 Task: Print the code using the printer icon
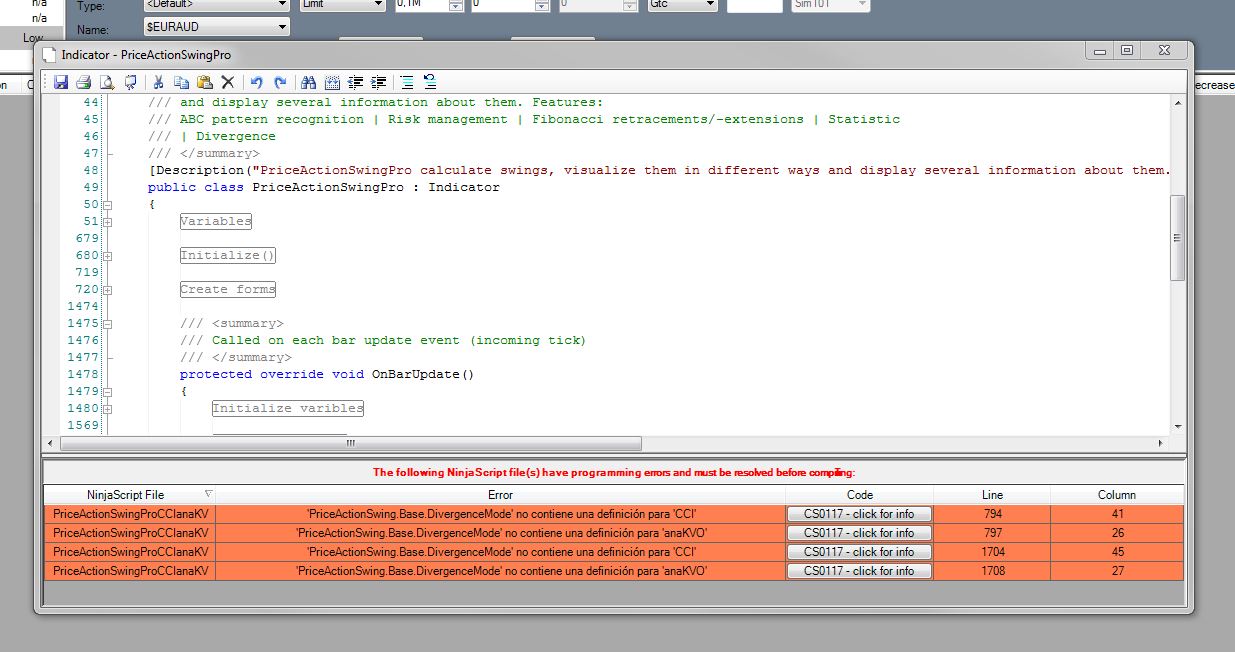pos(83,82)
